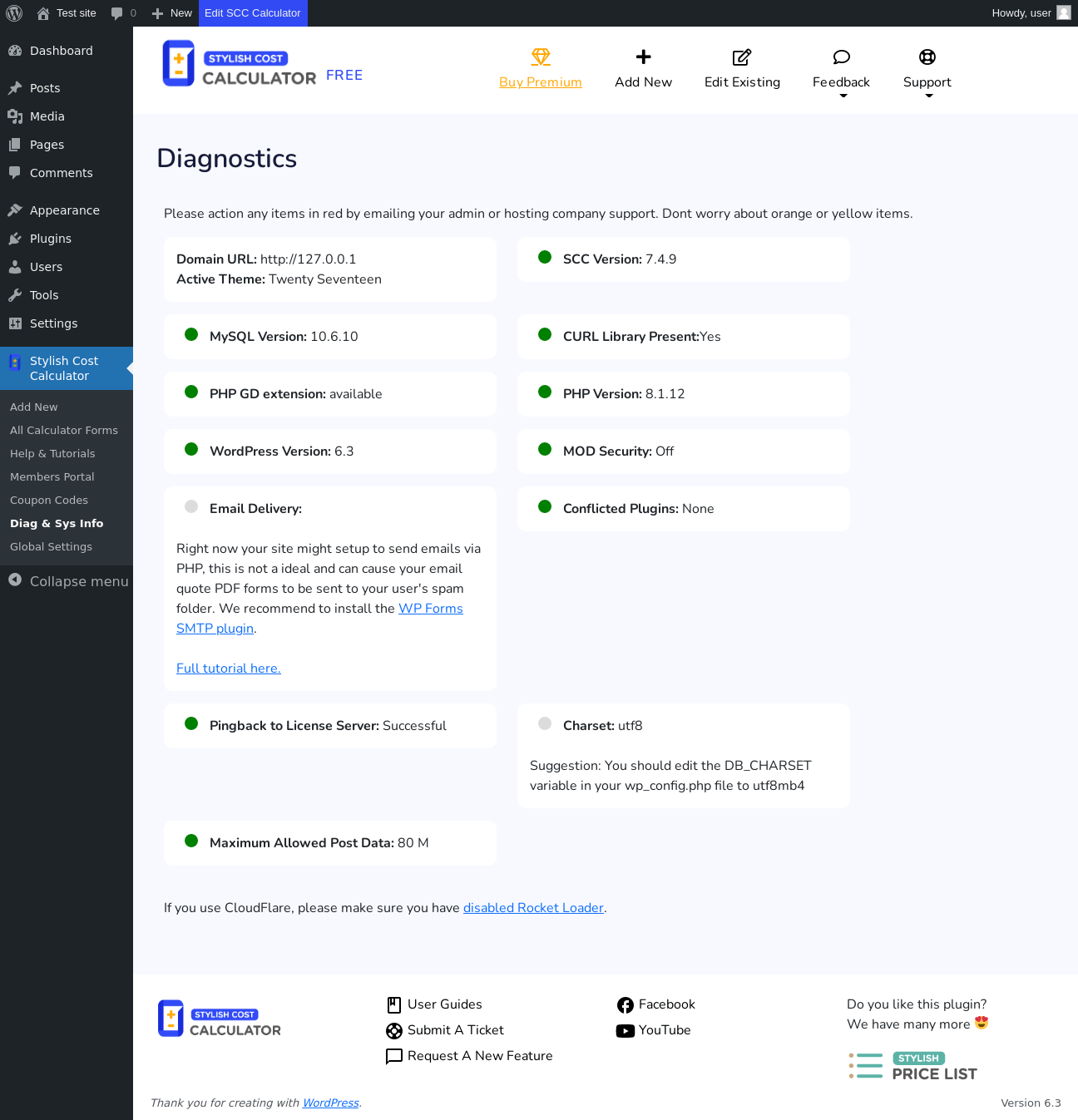Click the text 'PHP Version: 8.1.12'
The image size is (1078, 1120).
point(624,394)
